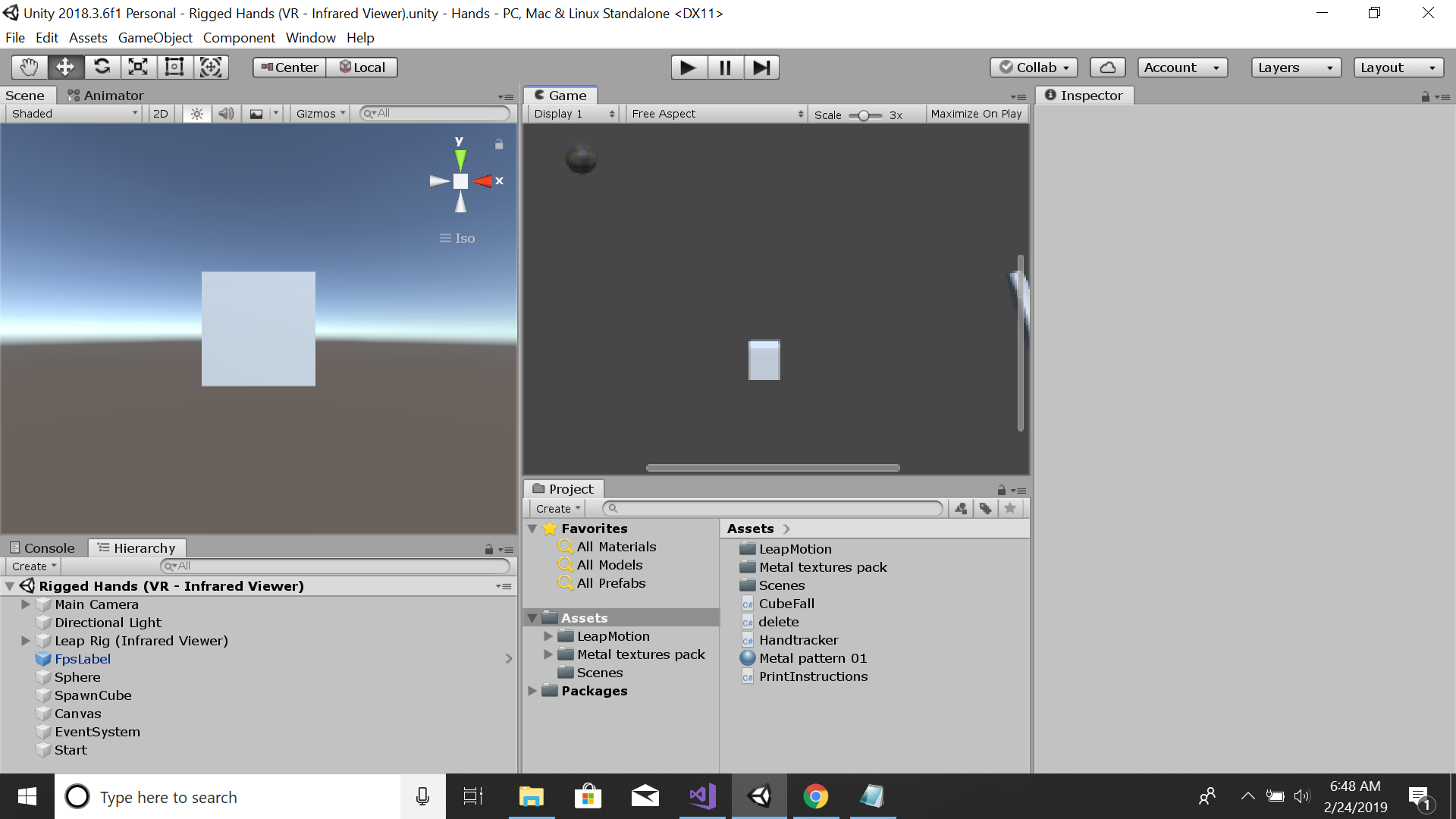Screen dimensions: 1456x819
Task: Toggle scene audio speaker icon
Action: click(x=226, y=114)
